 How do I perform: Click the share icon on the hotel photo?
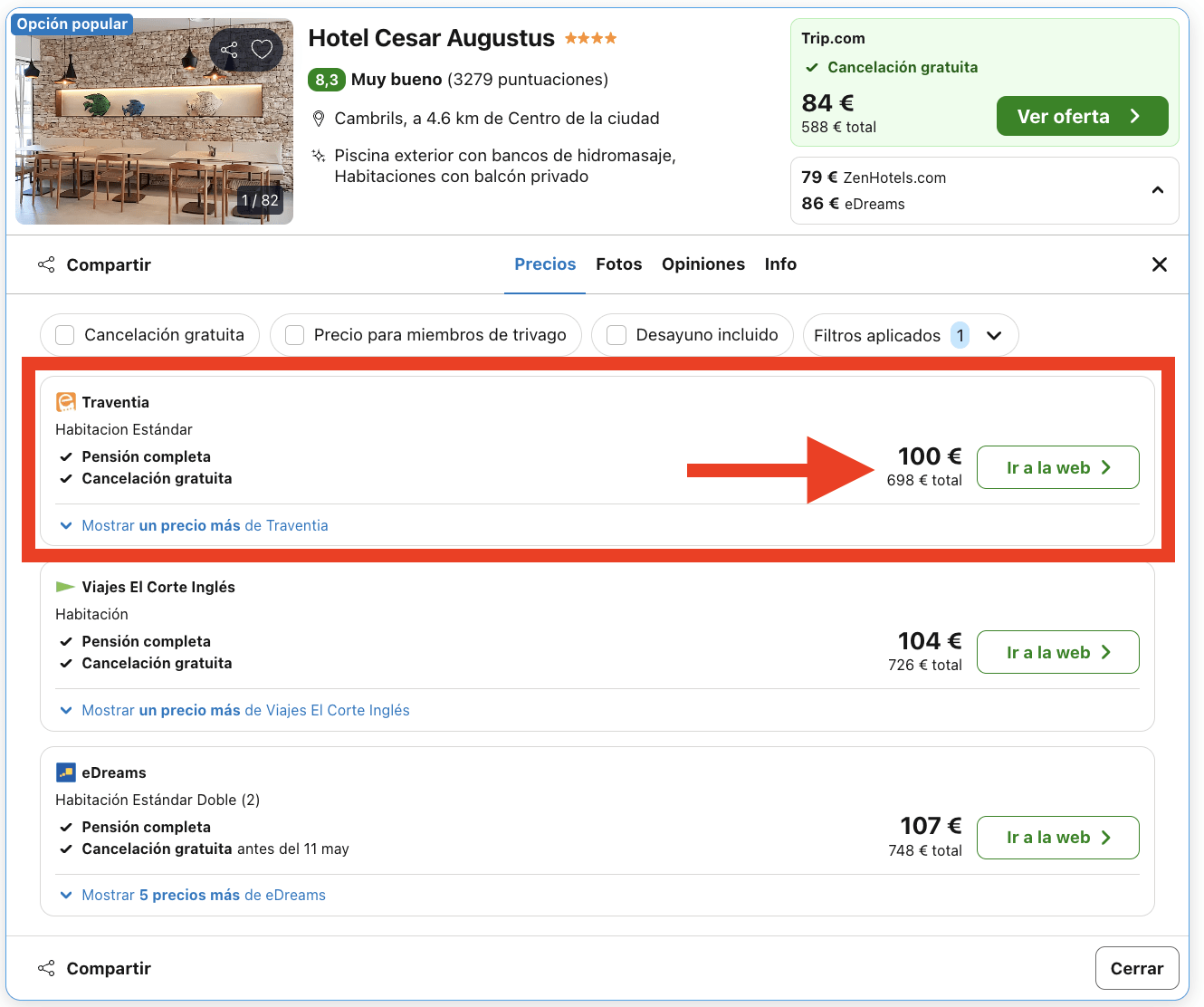(228, 50)
